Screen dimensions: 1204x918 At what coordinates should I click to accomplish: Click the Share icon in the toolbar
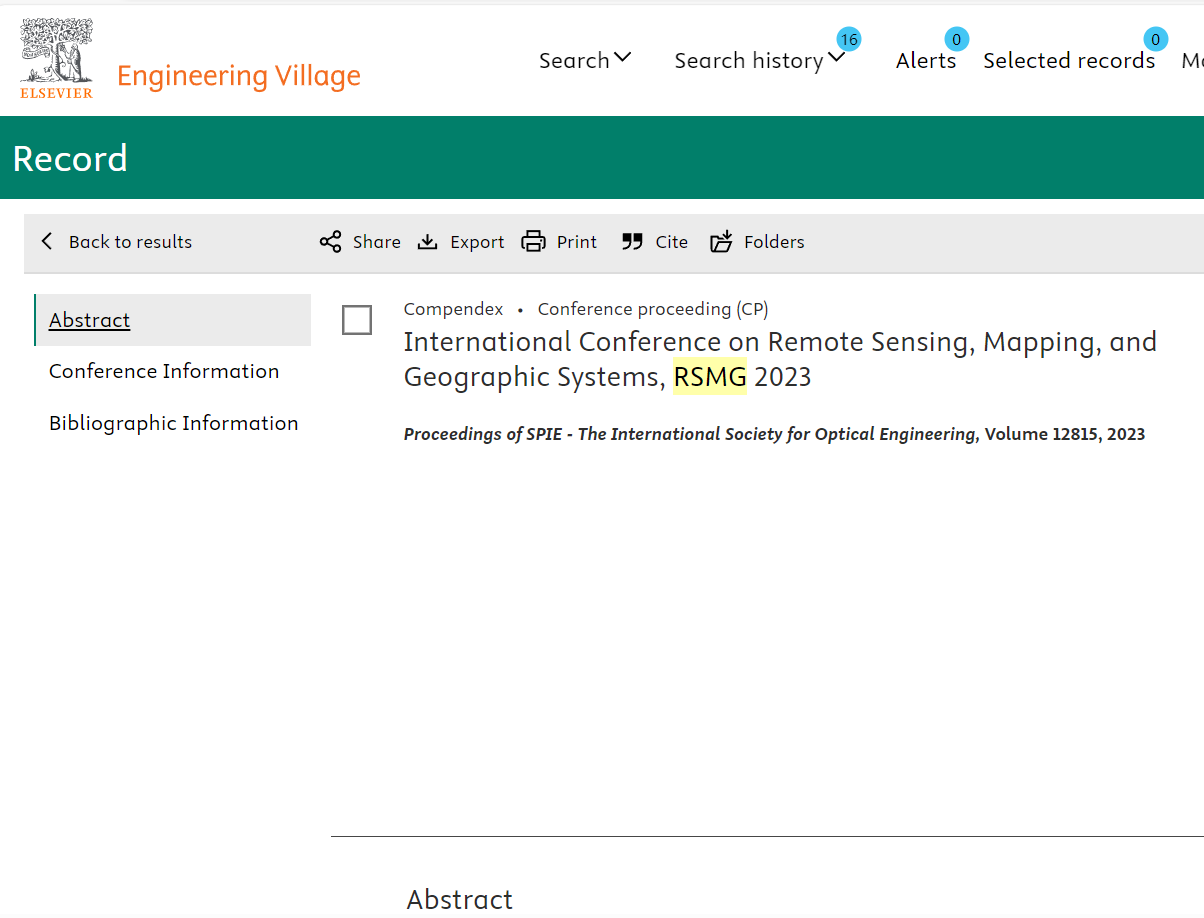(330, 242)
